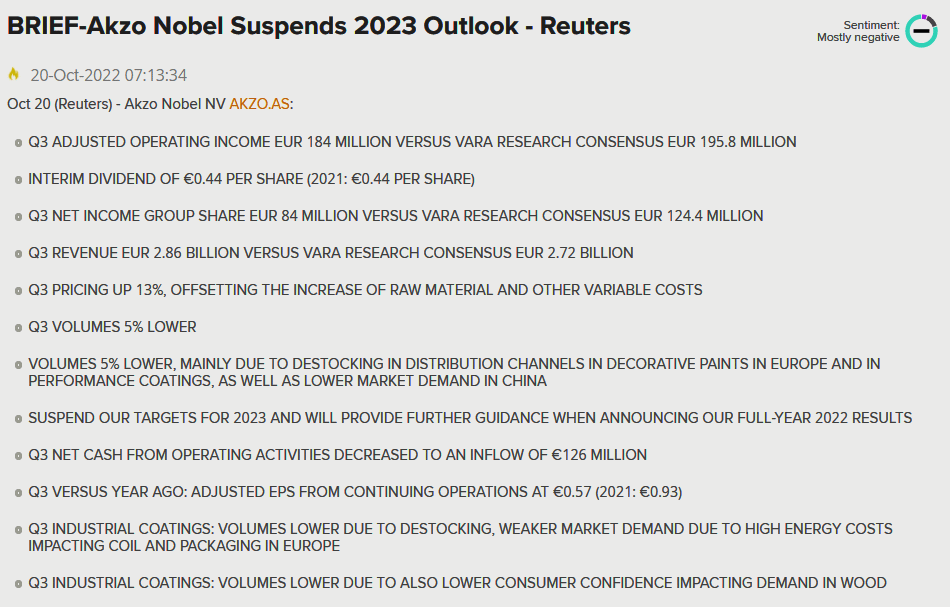Click the Oct 20 (Reuters) dateline text
950x607 pixels.
point(59,104)
